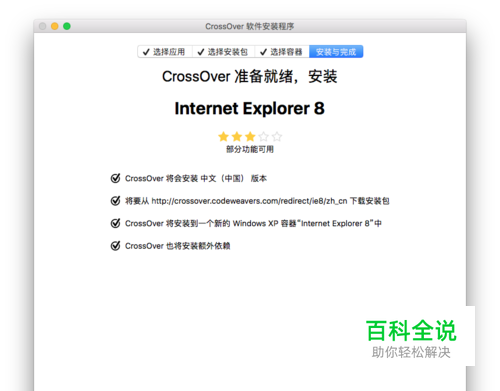Click the grey disabled close button
The image size is (500, 391).
coord(43,26)
